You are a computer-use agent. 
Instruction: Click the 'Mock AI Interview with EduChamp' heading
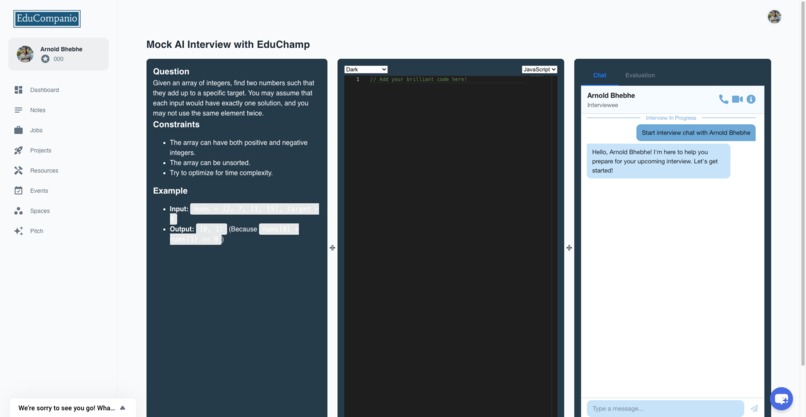click(x=228, y=45)
